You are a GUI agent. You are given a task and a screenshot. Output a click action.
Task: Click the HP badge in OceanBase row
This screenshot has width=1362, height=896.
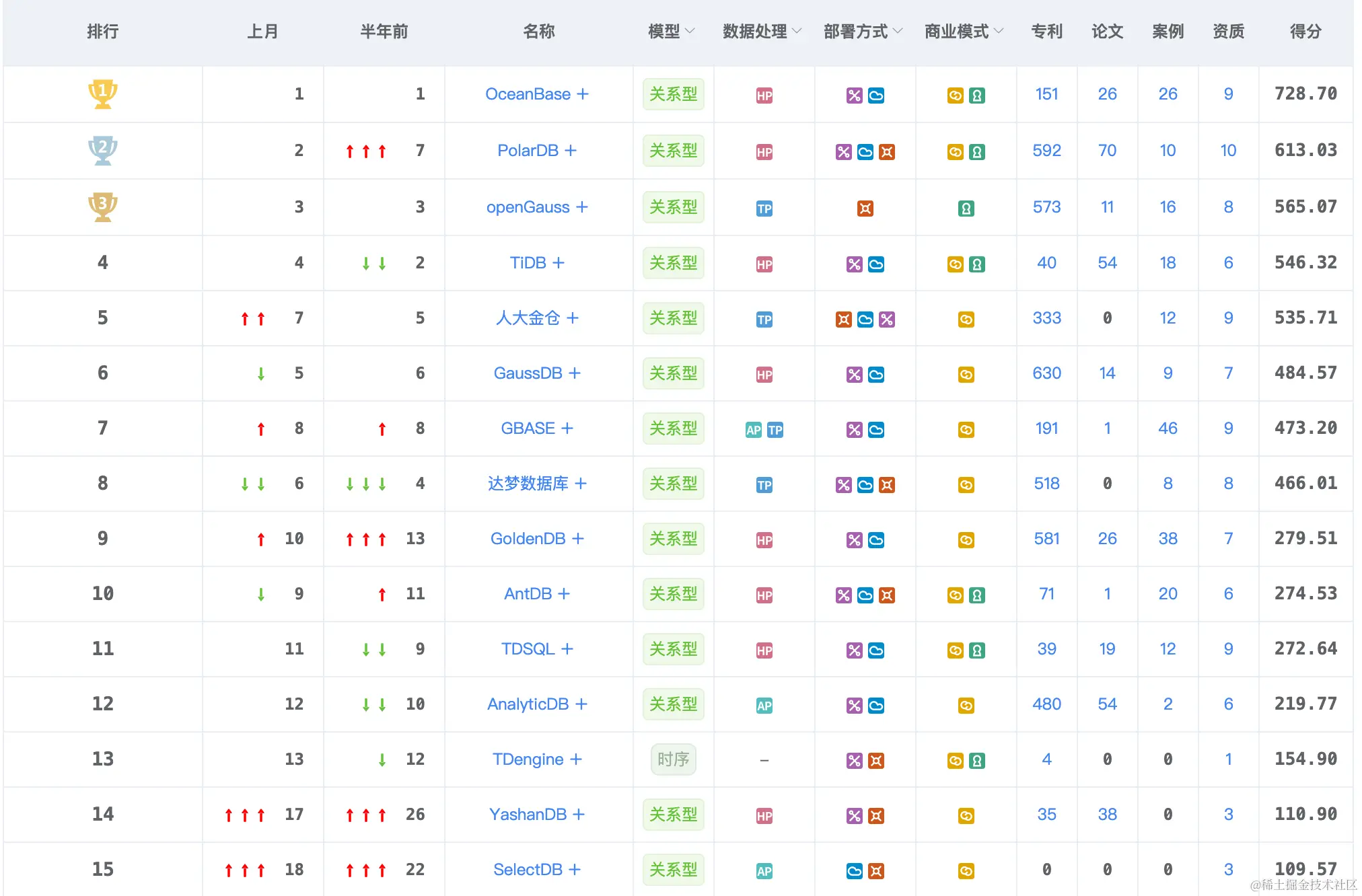pyautogui.click(x=764, y=96)
